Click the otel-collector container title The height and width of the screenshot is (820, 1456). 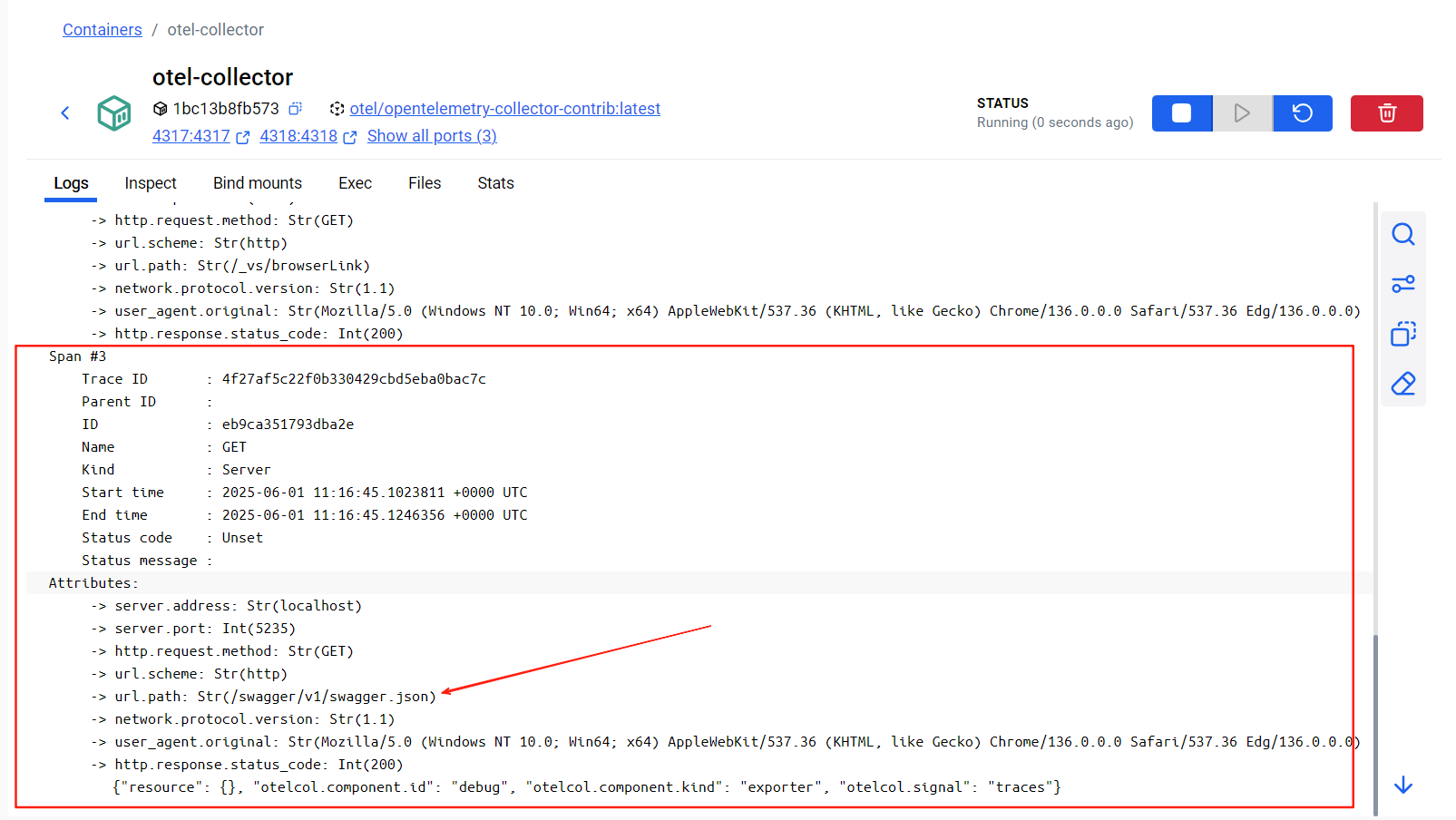point(222,77)
